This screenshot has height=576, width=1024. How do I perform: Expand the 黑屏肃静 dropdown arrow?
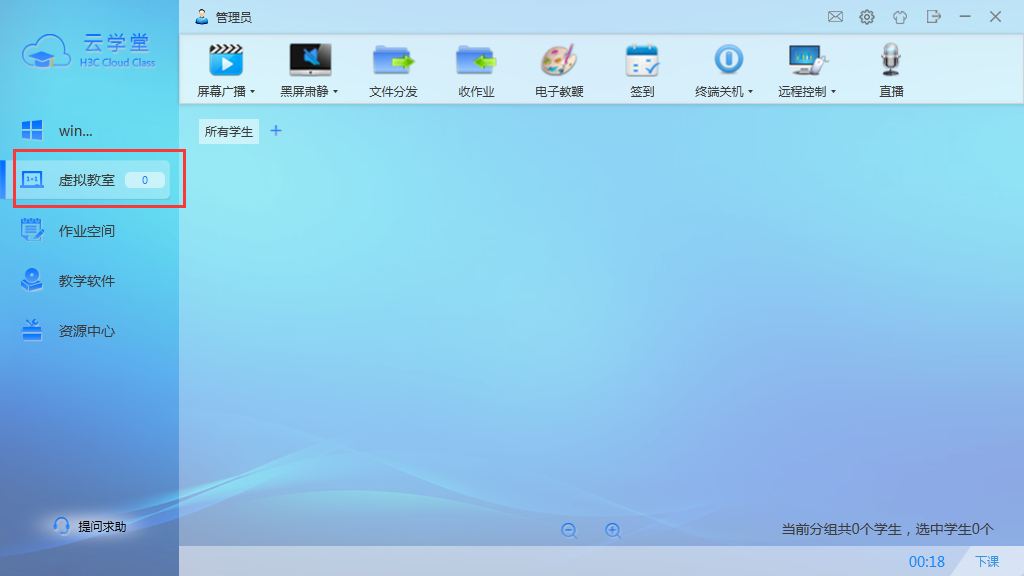tap(336, 92)
